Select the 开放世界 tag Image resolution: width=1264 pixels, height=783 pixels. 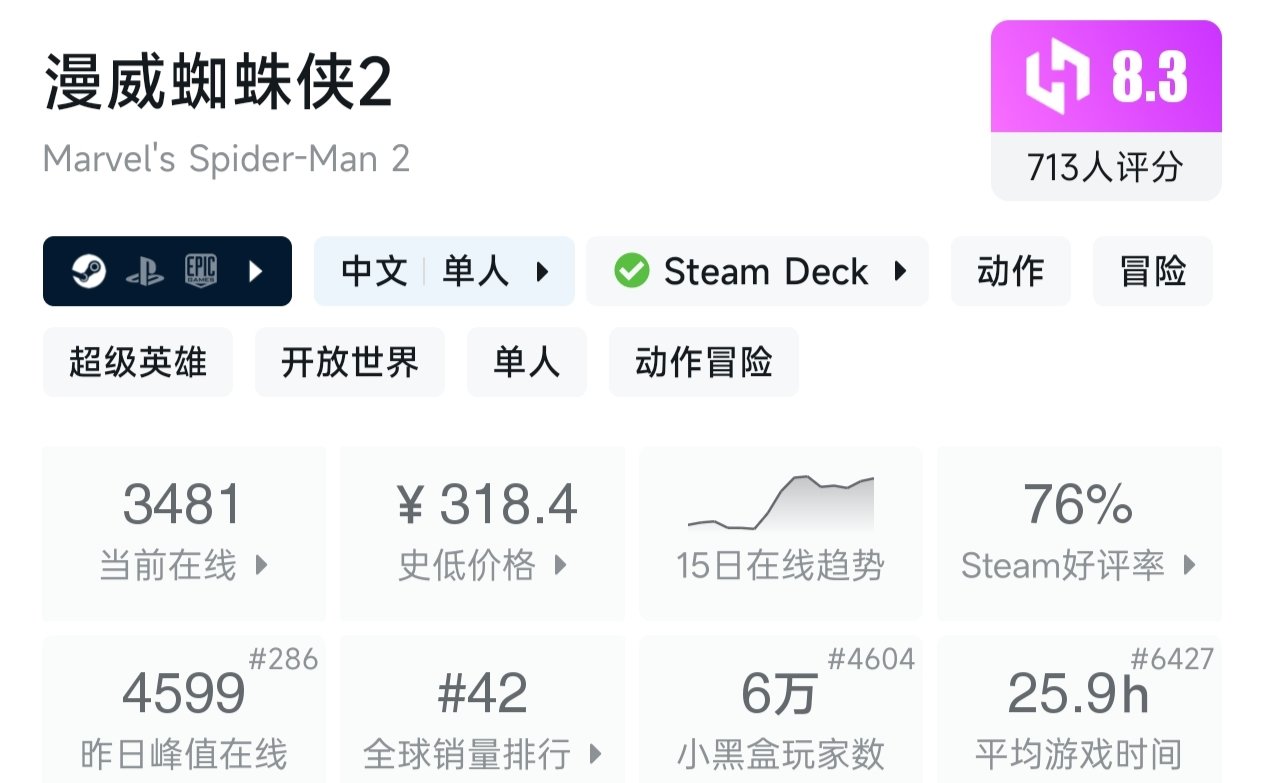pos(350,362)
